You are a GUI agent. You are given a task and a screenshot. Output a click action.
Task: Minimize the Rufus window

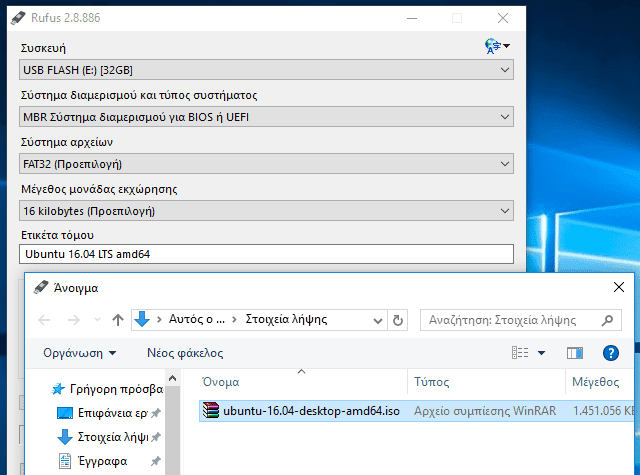coord(412,18)
